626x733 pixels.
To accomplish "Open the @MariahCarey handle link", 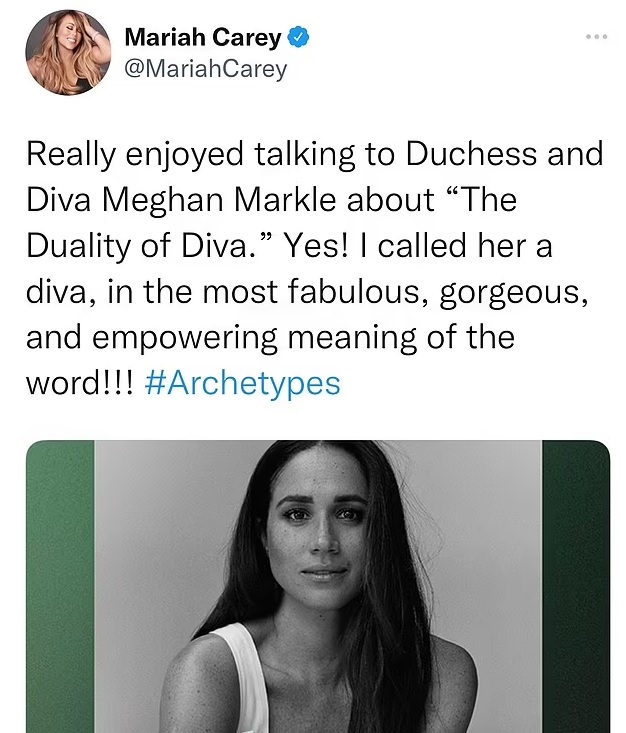I will click(205, 68).
